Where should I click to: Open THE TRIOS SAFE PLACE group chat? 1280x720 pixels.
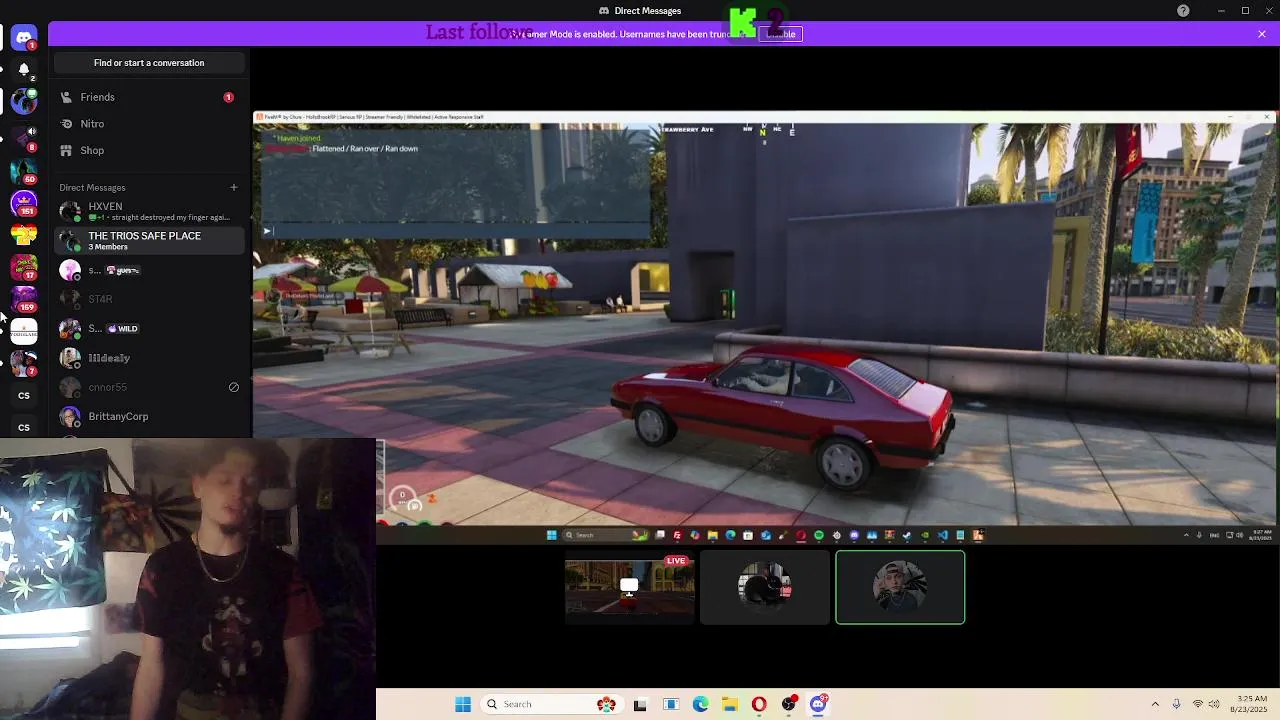tap(149, 240)
